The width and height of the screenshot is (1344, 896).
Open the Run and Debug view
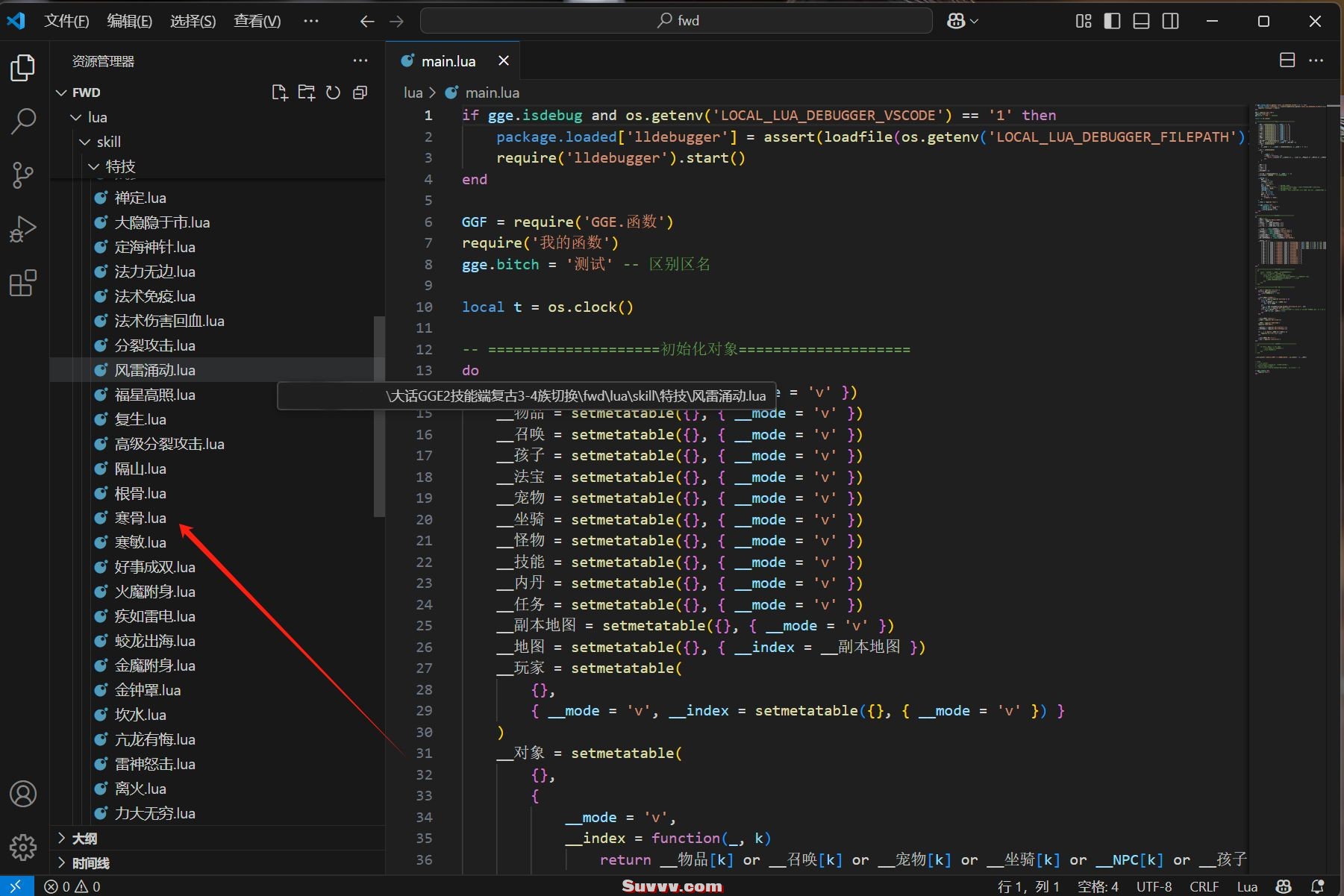pos(22,229)
